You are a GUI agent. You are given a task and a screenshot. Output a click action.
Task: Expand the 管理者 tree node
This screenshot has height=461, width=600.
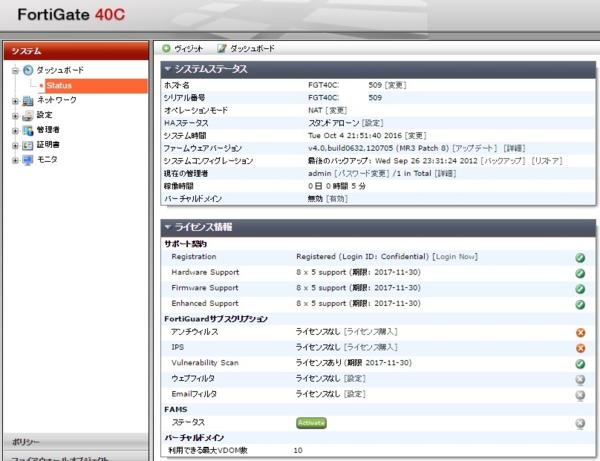tap(15, 131)
